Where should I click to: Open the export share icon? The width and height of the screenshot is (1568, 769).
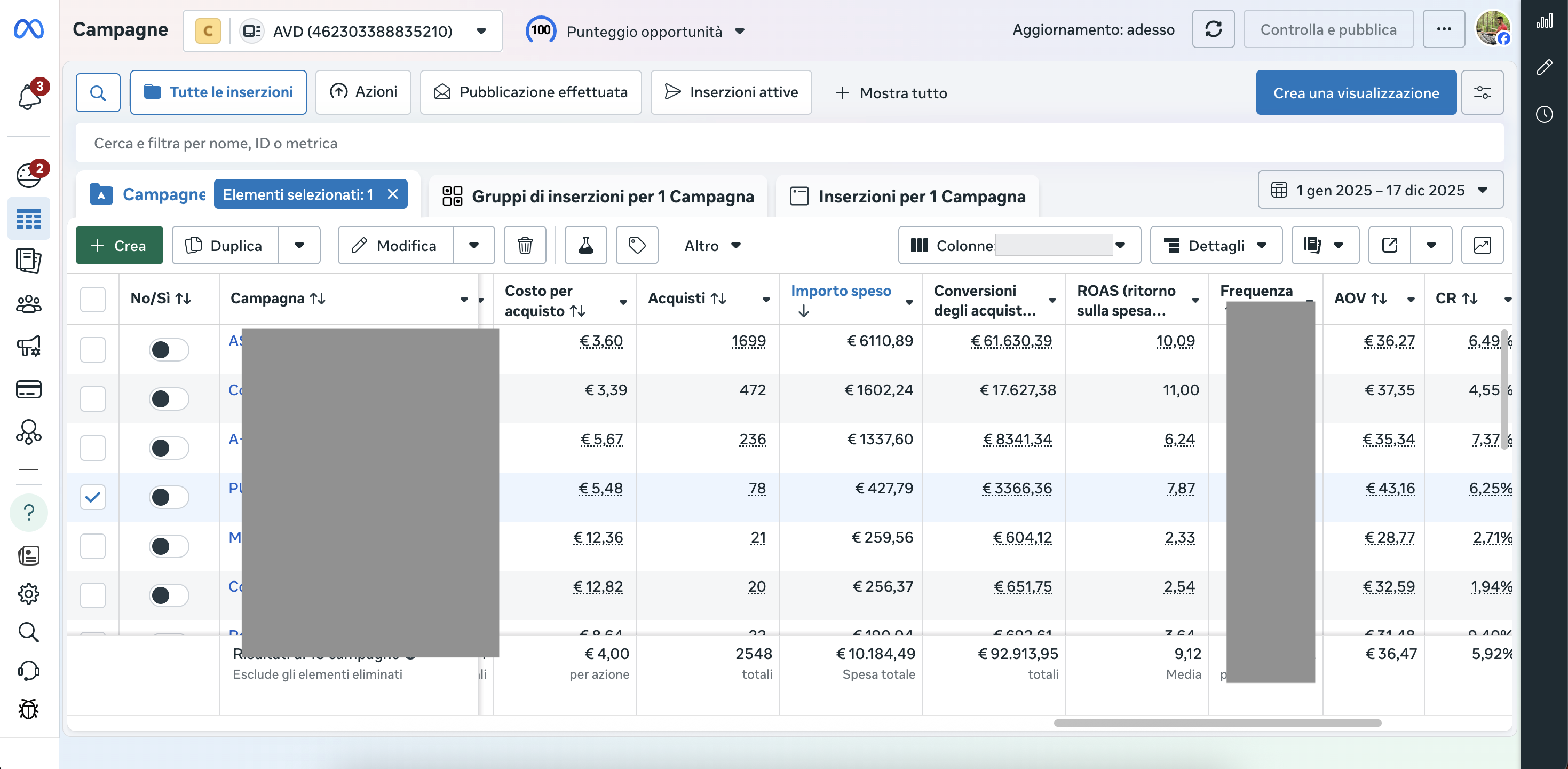pyautogui.click(x=1389, y=245)
